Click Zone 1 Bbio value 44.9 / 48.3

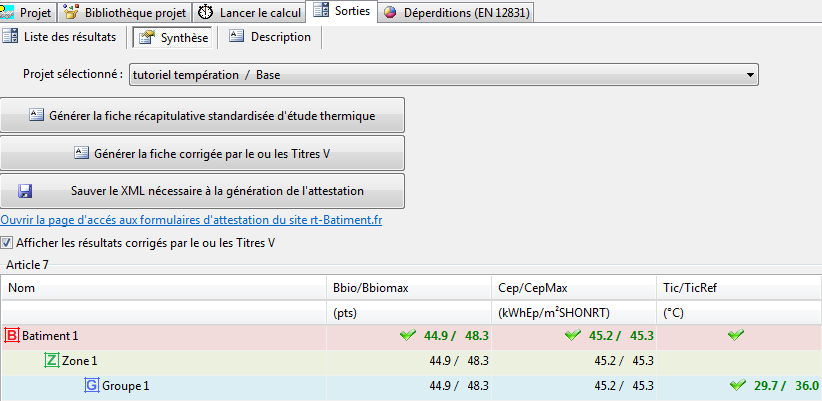(459, 361)
